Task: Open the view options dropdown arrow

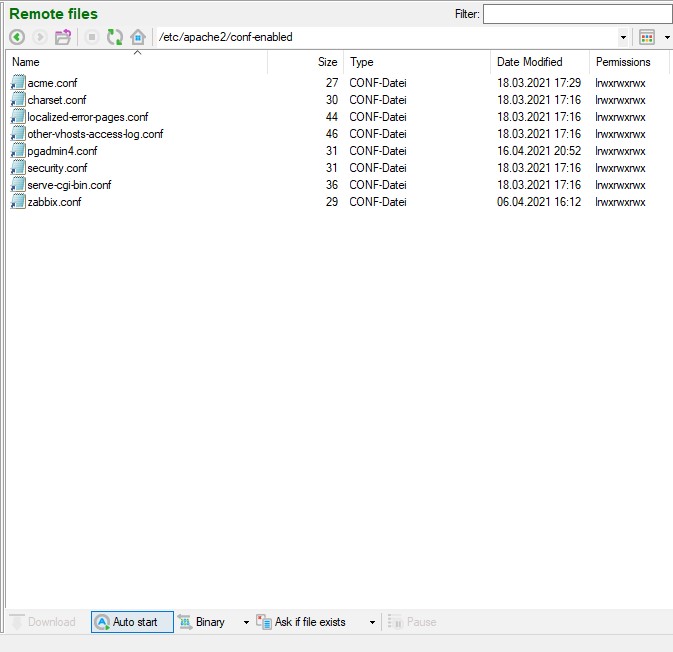Action: coord(667,37)
